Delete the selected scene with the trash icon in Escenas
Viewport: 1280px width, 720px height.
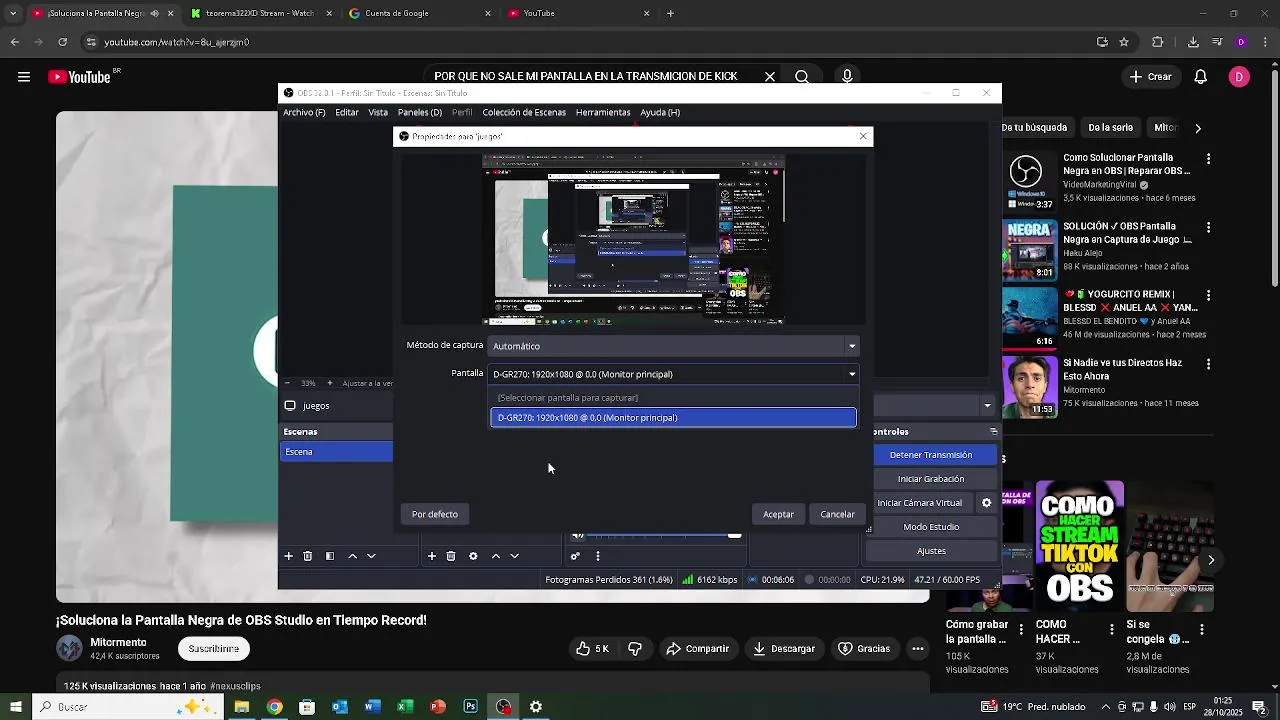click(308, 556)
